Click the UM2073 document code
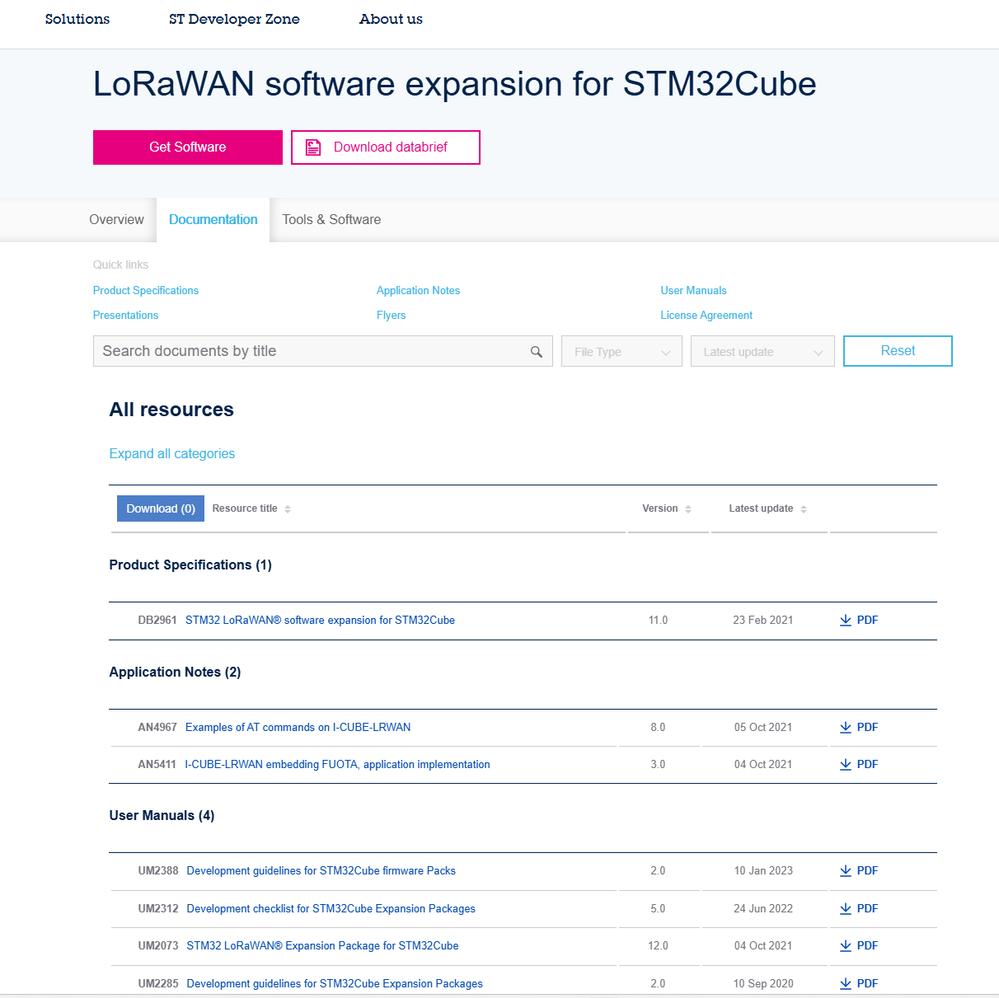Image resolution: width=999 pixels, height=998 pixels. pos(158,946)
